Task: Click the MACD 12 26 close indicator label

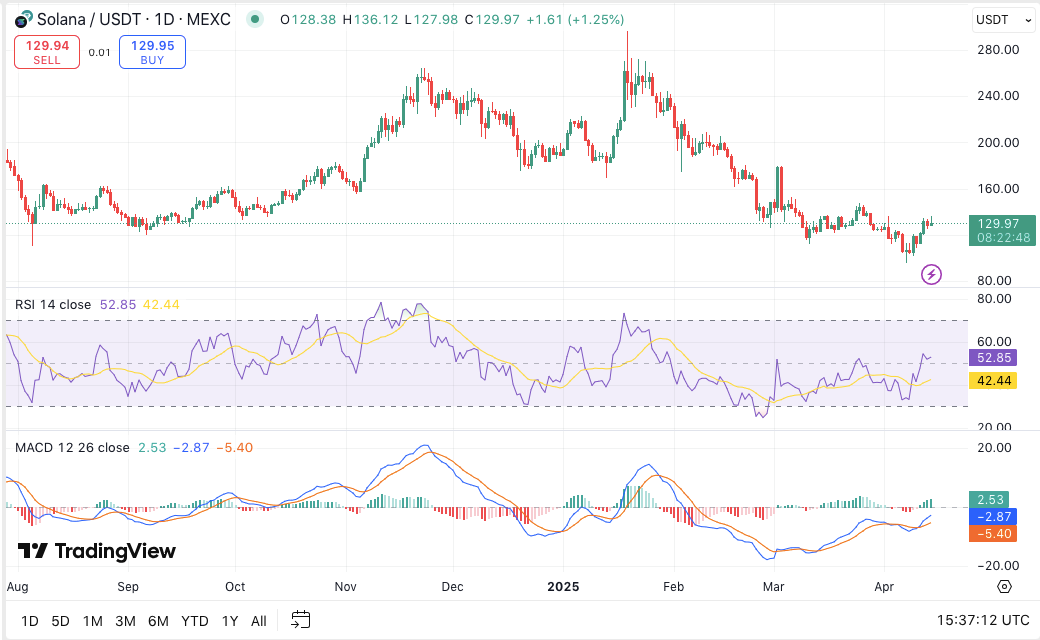Action: coord(71,447)
